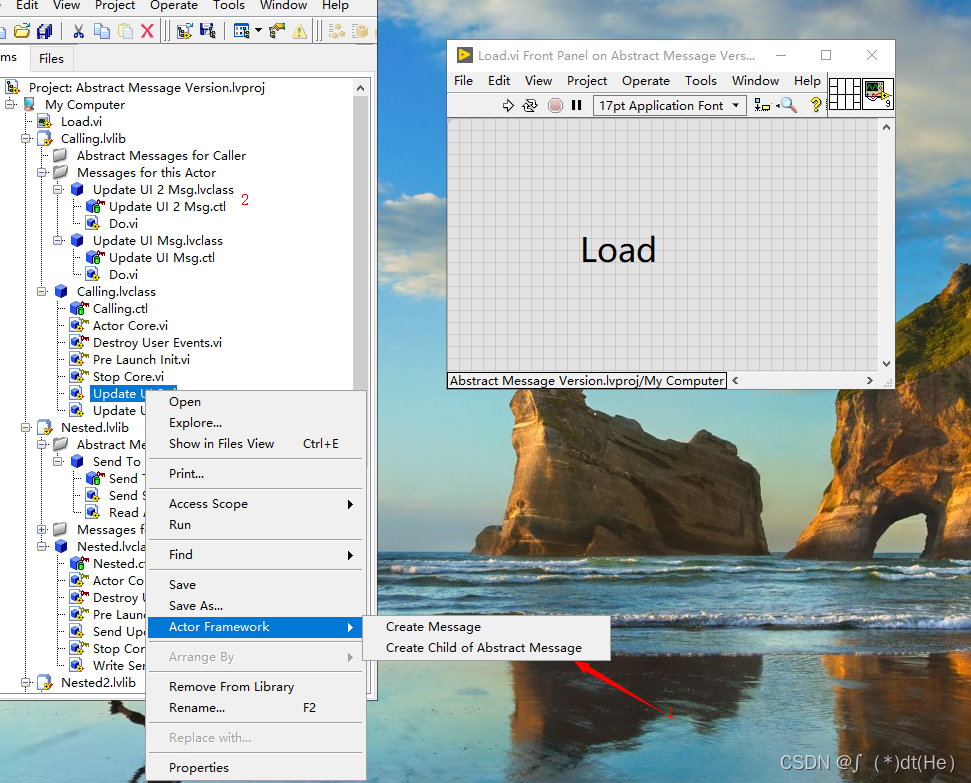Open the Operate menu on Load.vi
The width and height of the screenshot is (971, 783).
tap(646, 81)
